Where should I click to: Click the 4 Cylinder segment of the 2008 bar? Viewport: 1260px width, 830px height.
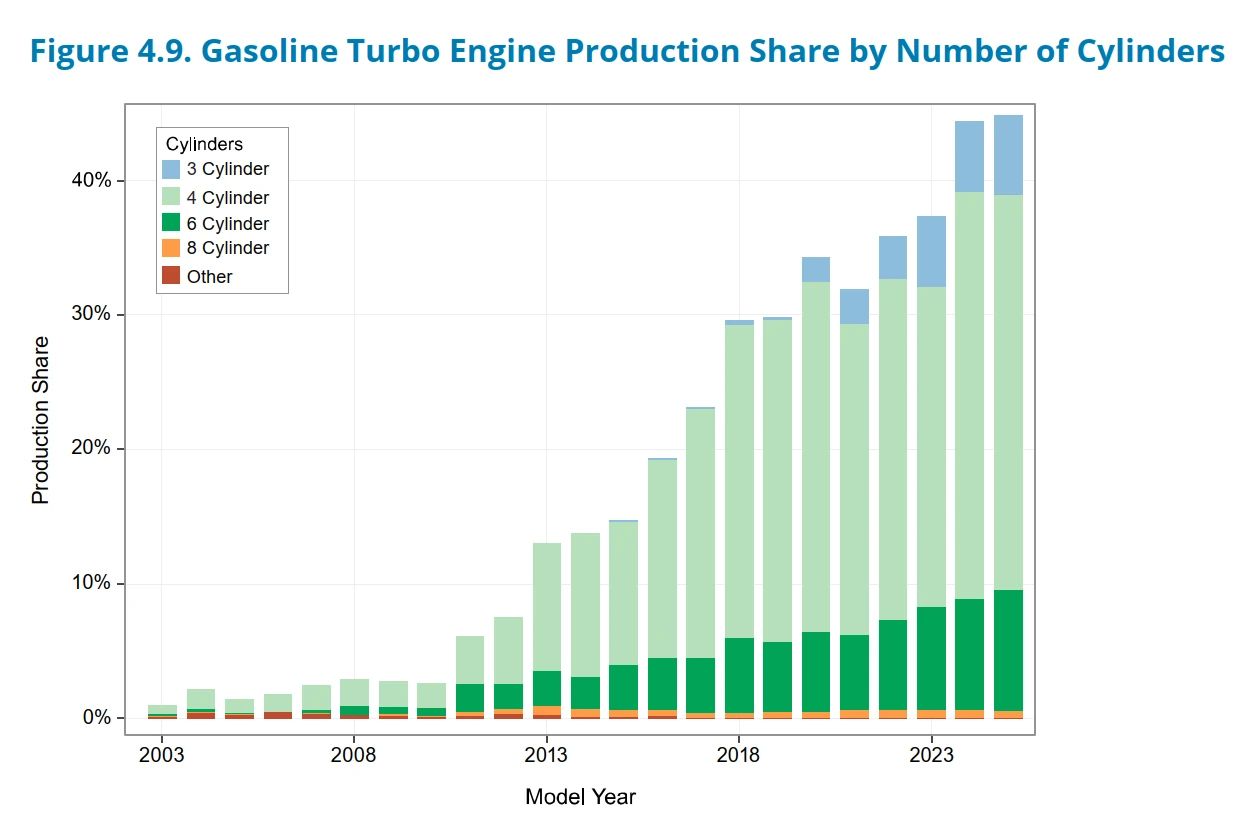pos(354,692)
